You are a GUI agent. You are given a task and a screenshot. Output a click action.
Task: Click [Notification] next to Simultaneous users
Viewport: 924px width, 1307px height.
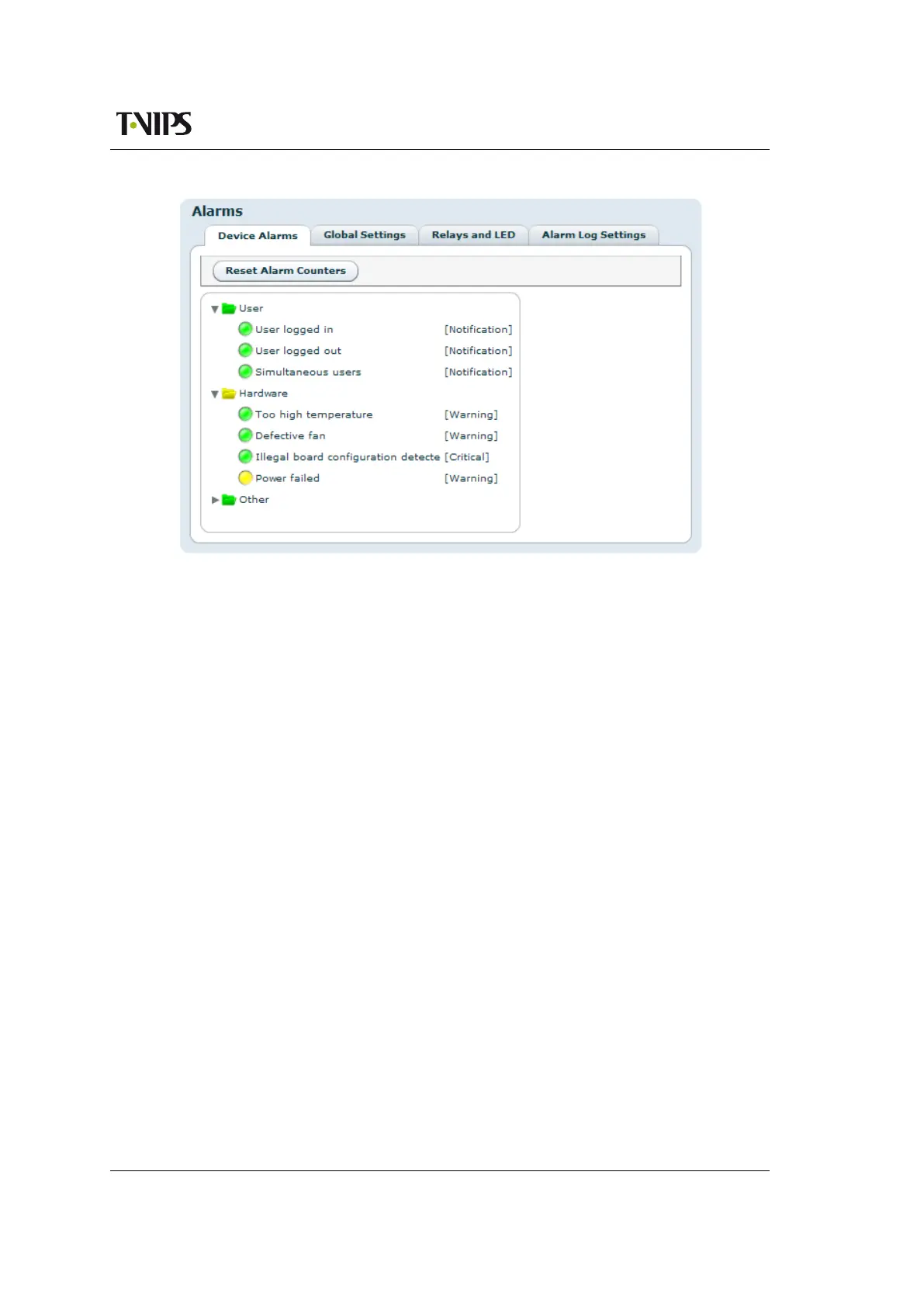tap(478, 372)
